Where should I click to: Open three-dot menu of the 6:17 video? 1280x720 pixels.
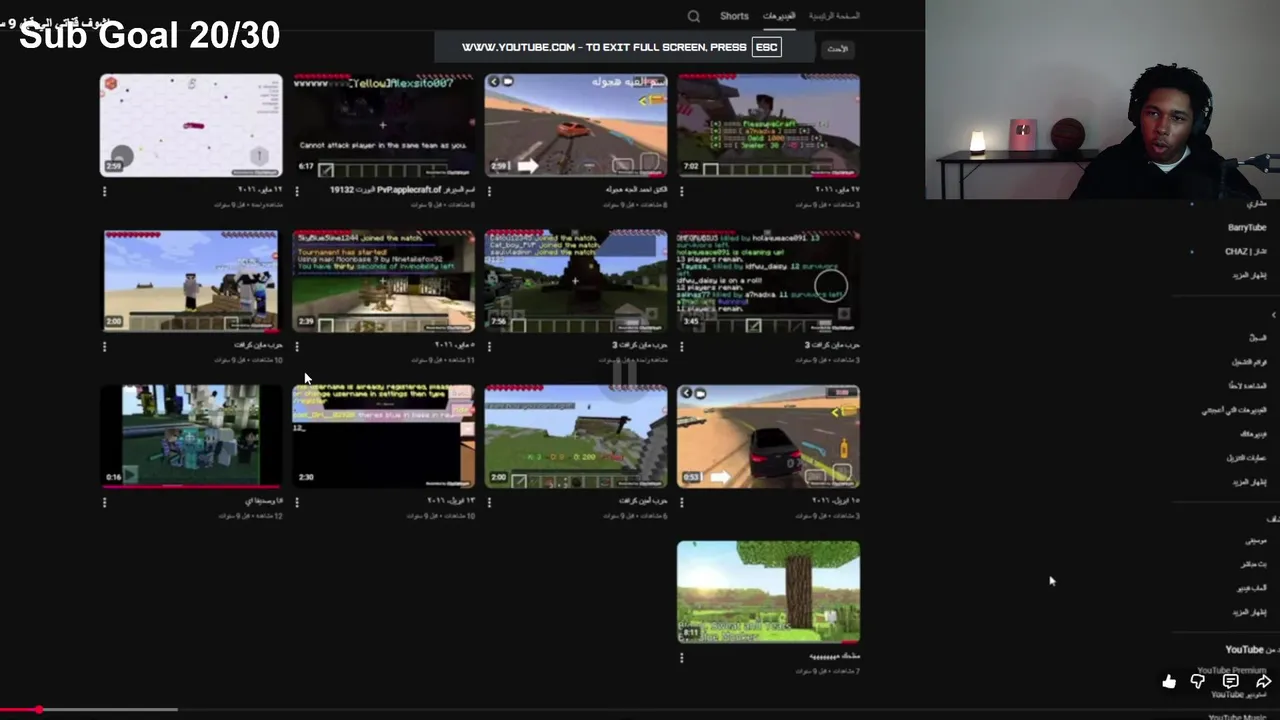tap(297, 191)
